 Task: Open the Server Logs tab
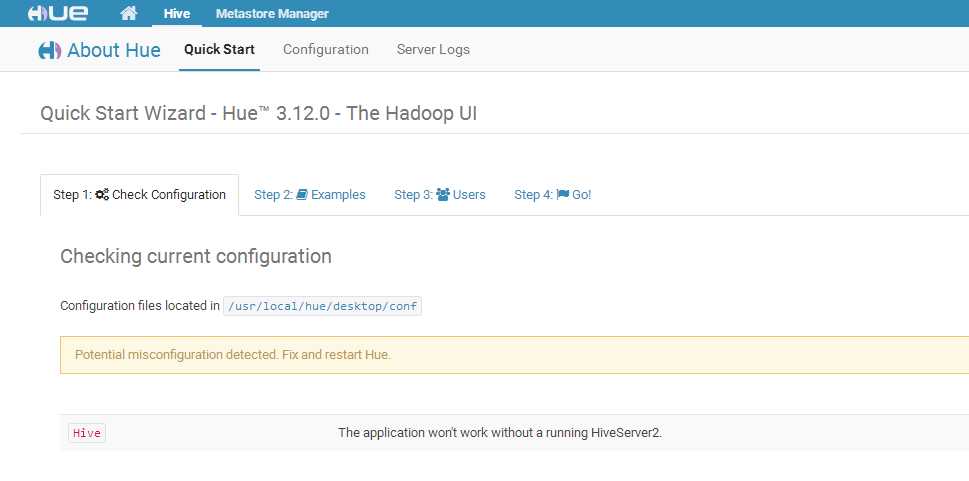[x=433, y=49]
